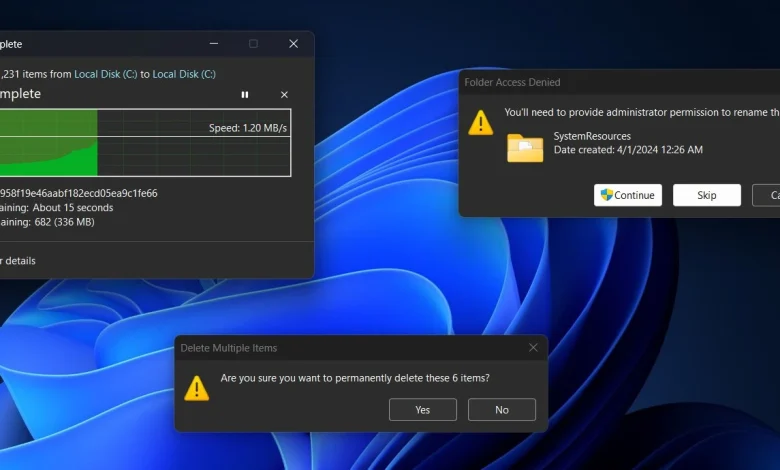Click the 682 (336 MB) items remaining text

coord(64,222)
